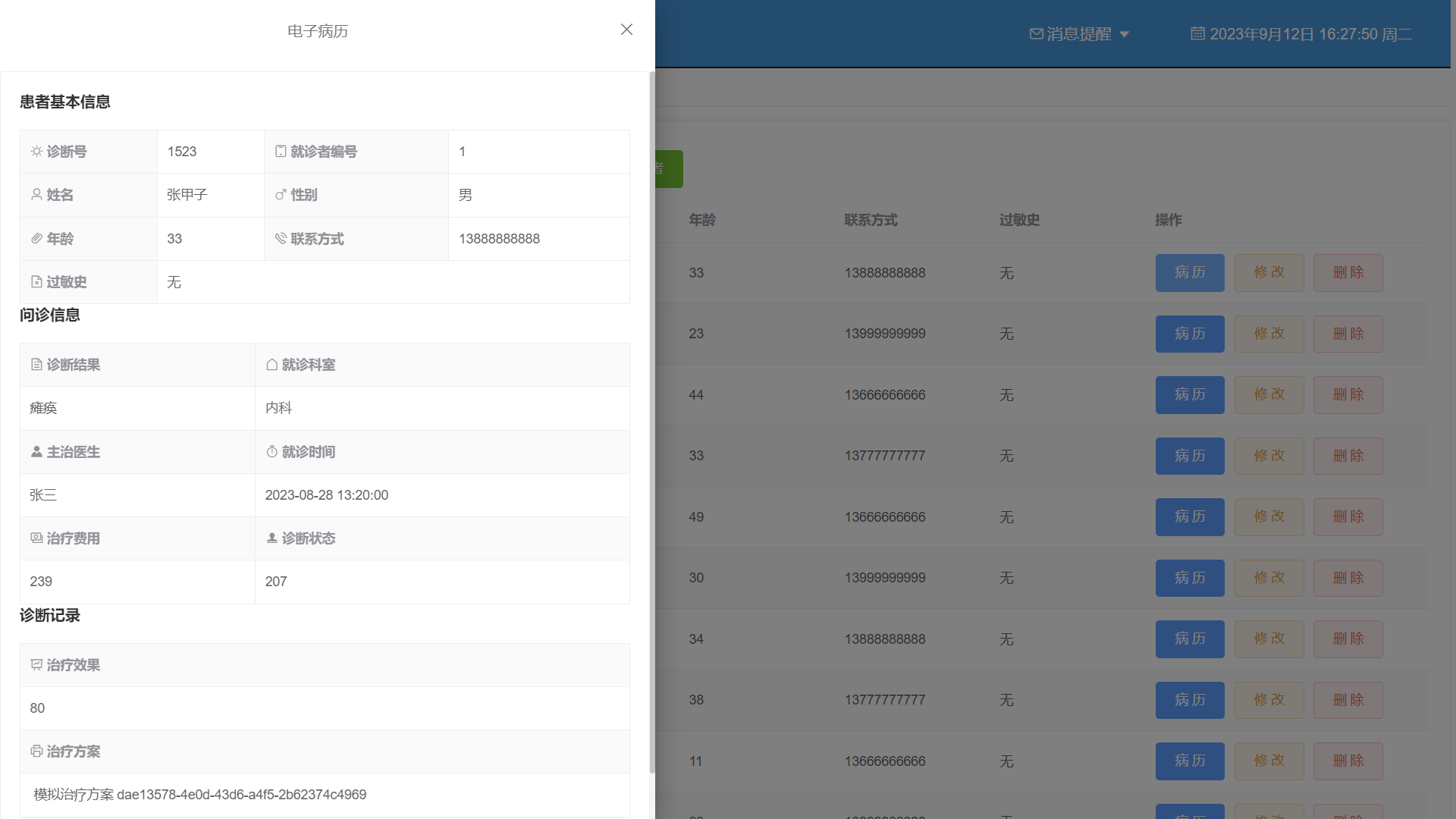Click the user icon beside 主治医生
The width and height of the screenshot is (1456, 819).
[36, 452]
